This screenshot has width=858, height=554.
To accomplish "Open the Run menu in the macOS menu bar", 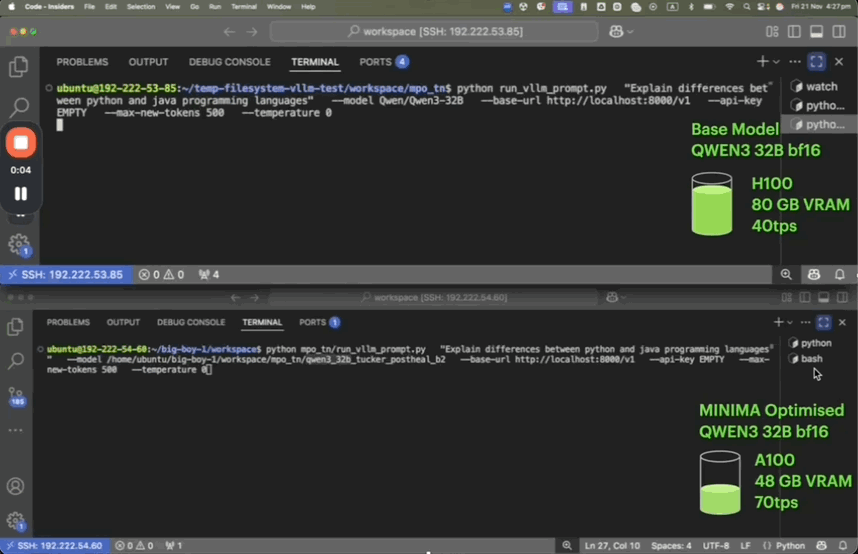I will (x=214, y=7).
